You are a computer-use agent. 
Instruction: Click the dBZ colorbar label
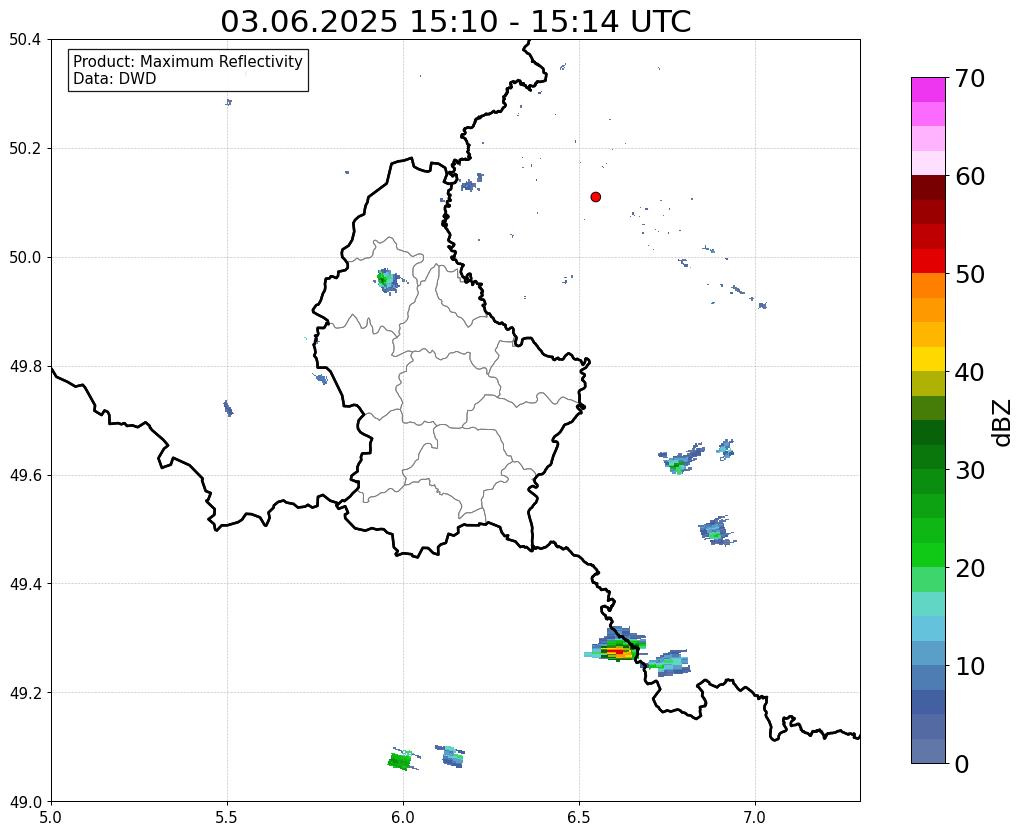coord(1003,423)
